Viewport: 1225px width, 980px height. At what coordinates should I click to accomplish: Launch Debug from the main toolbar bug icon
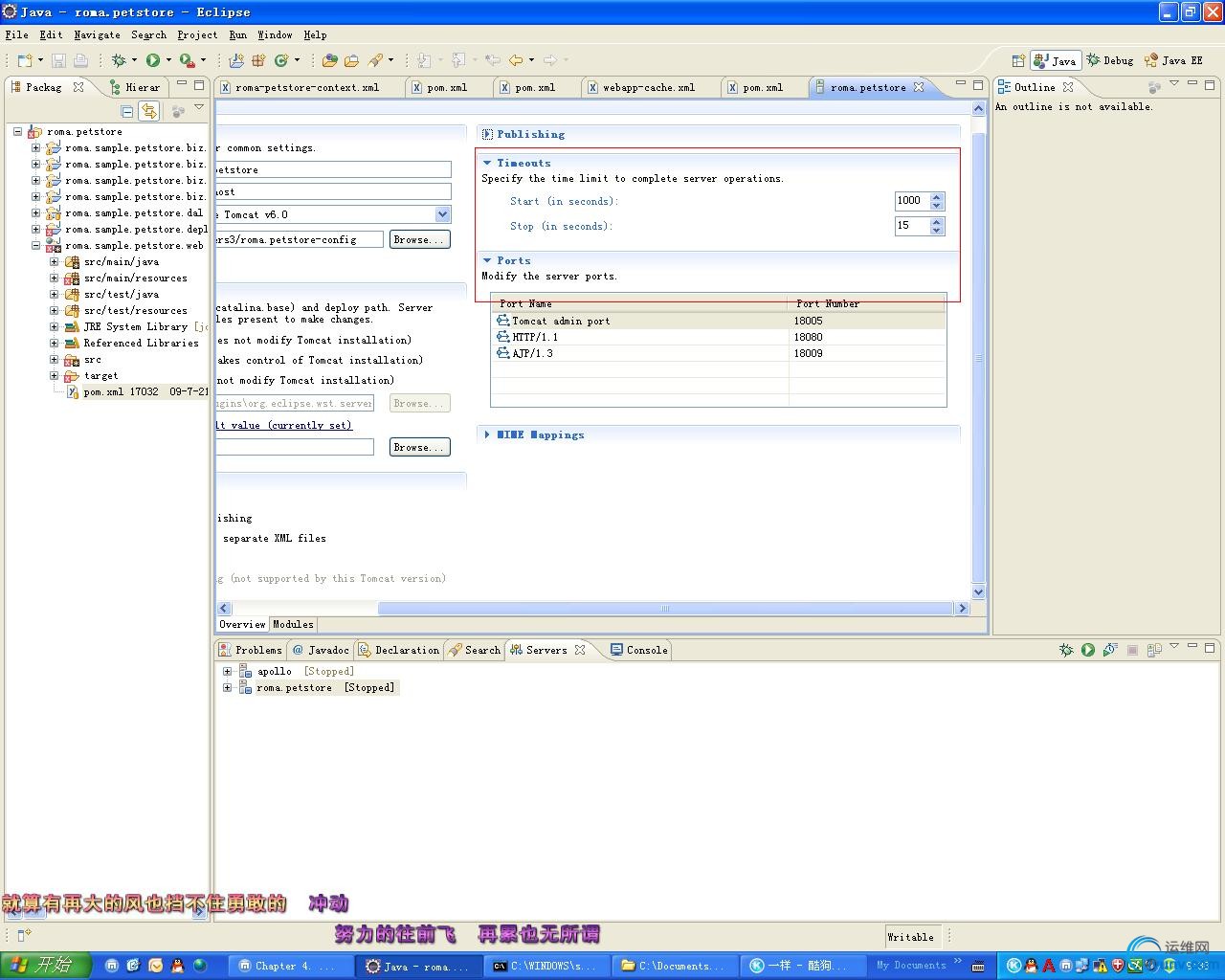119,60
